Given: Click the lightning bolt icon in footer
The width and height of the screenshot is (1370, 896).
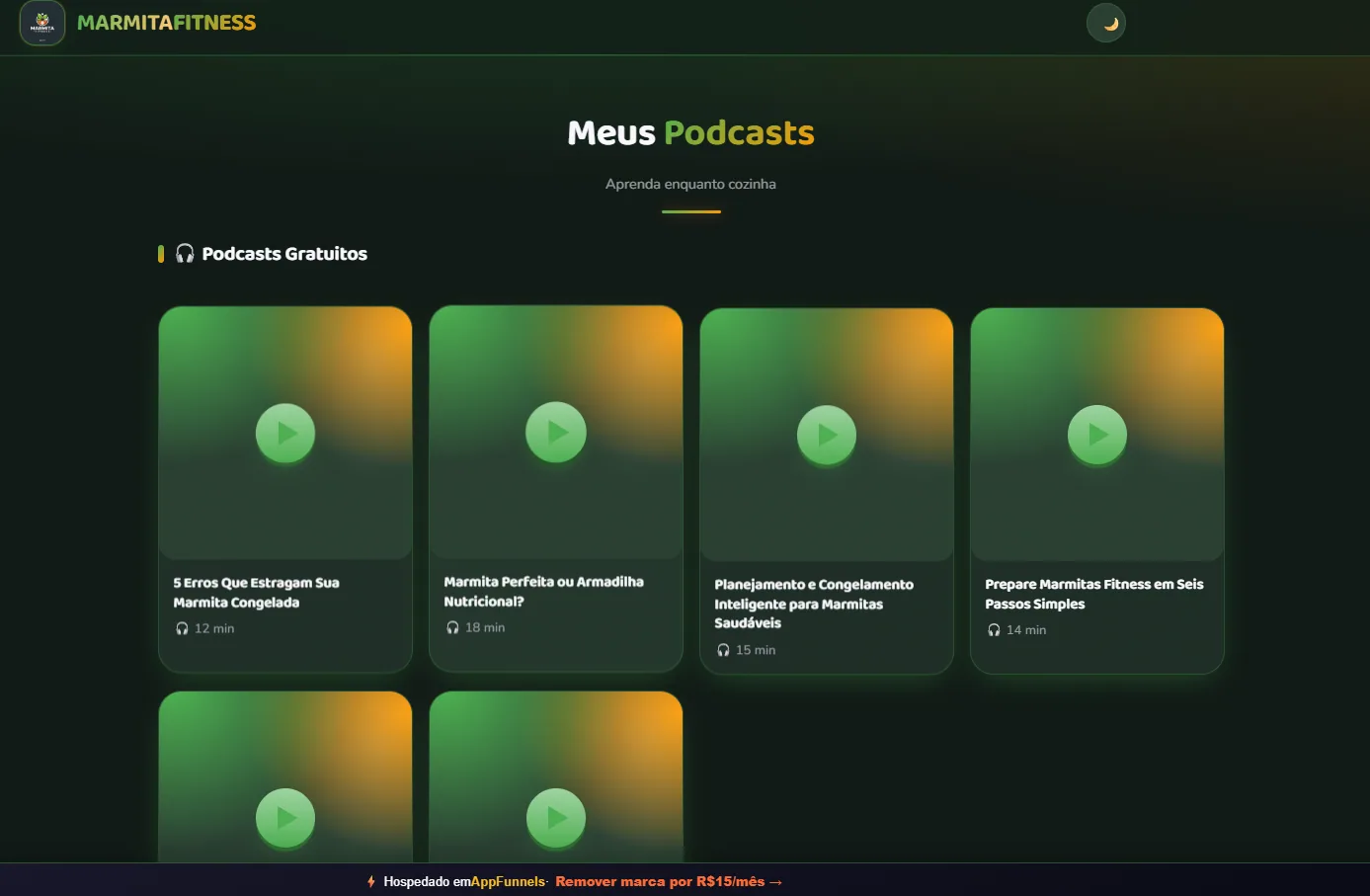Looking at the screenshot, I should coord(371,881).
